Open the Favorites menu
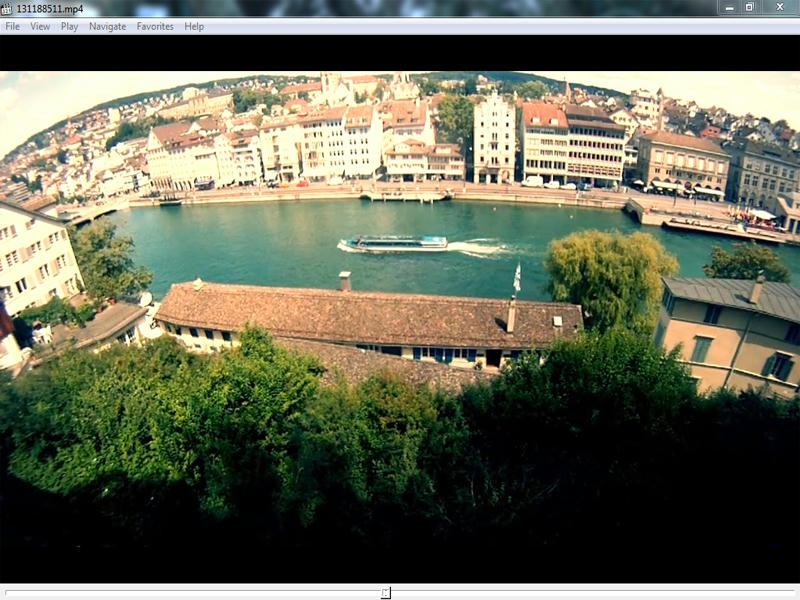This screenshot has width=800, height=600. [x=155, y=27]
